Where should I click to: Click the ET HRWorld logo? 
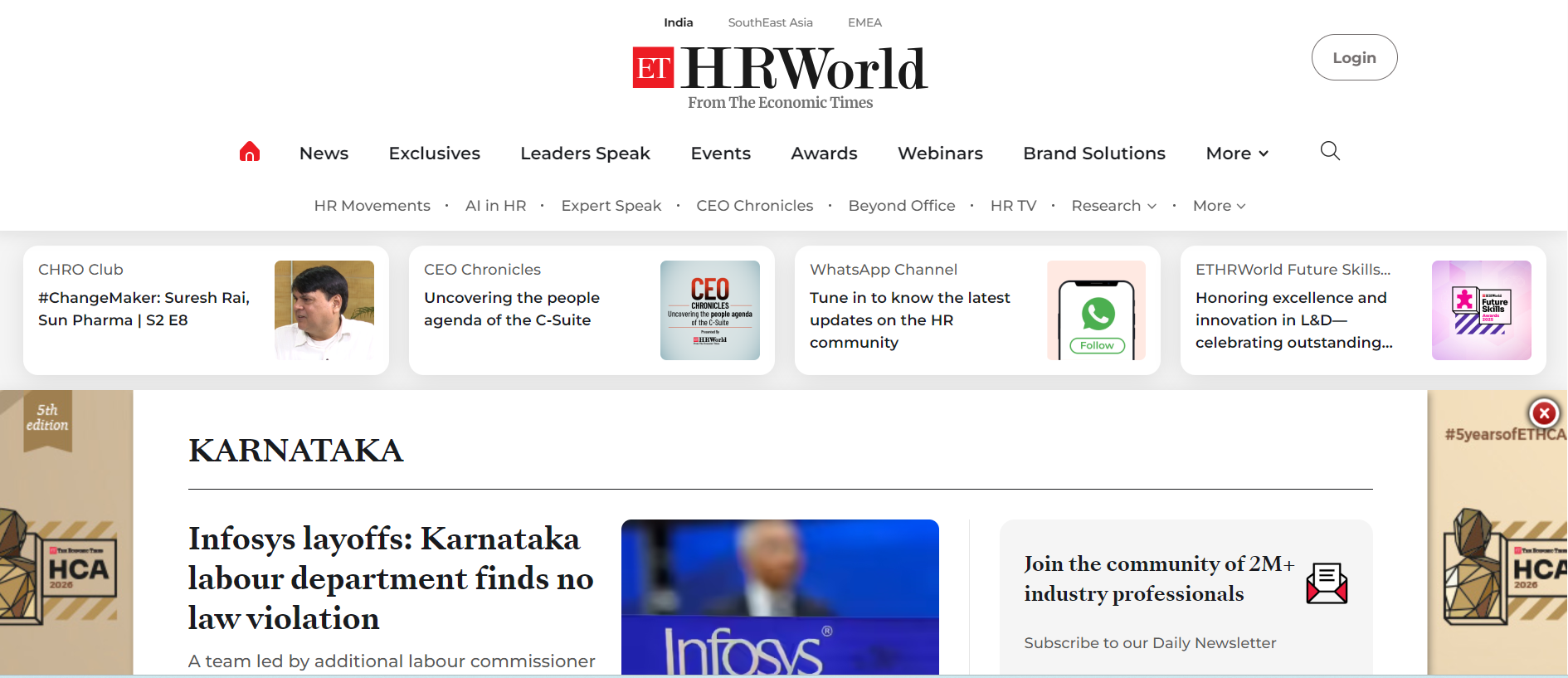coord(780,79)
